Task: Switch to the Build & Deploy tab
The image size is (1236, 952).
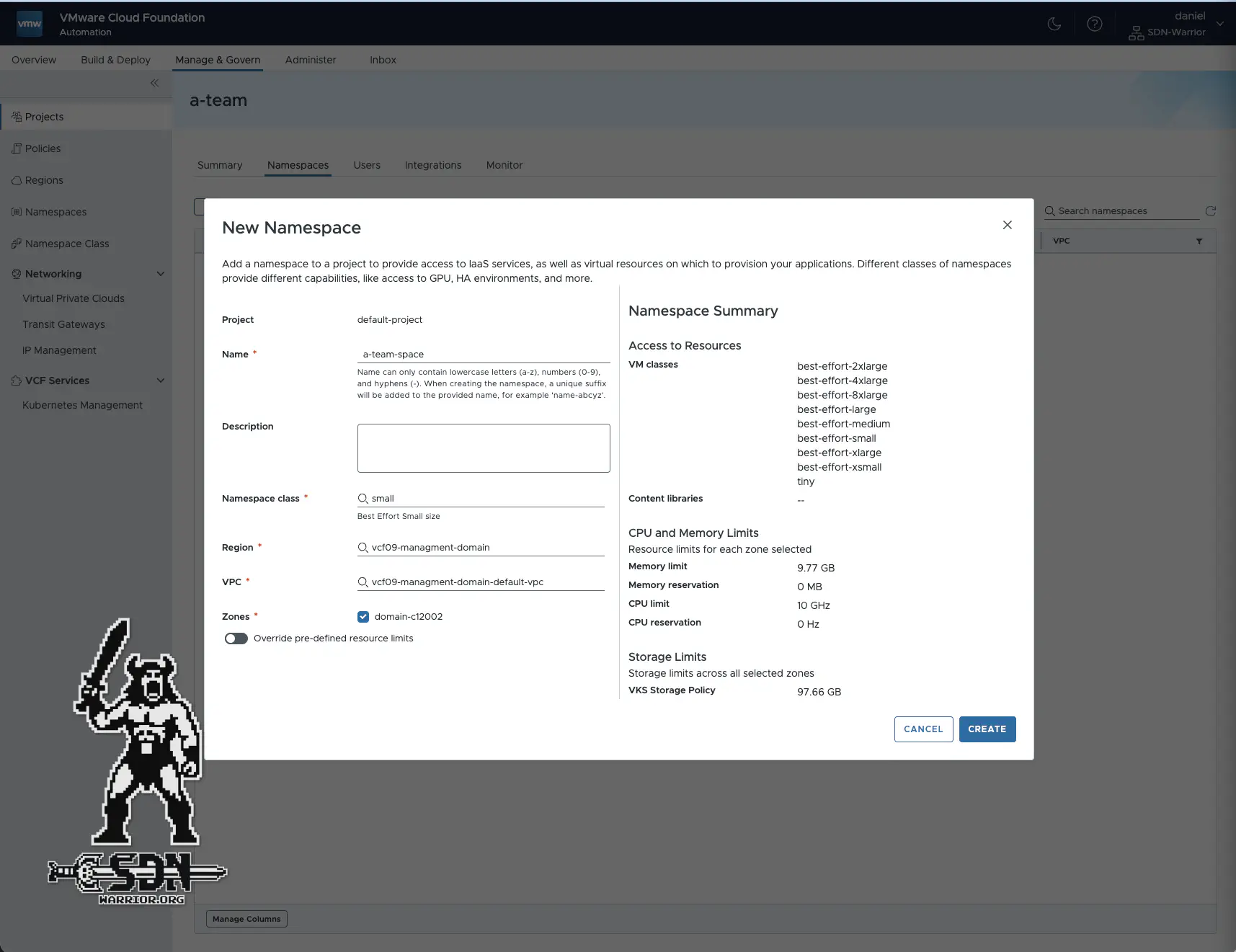Action: (115, 60)
